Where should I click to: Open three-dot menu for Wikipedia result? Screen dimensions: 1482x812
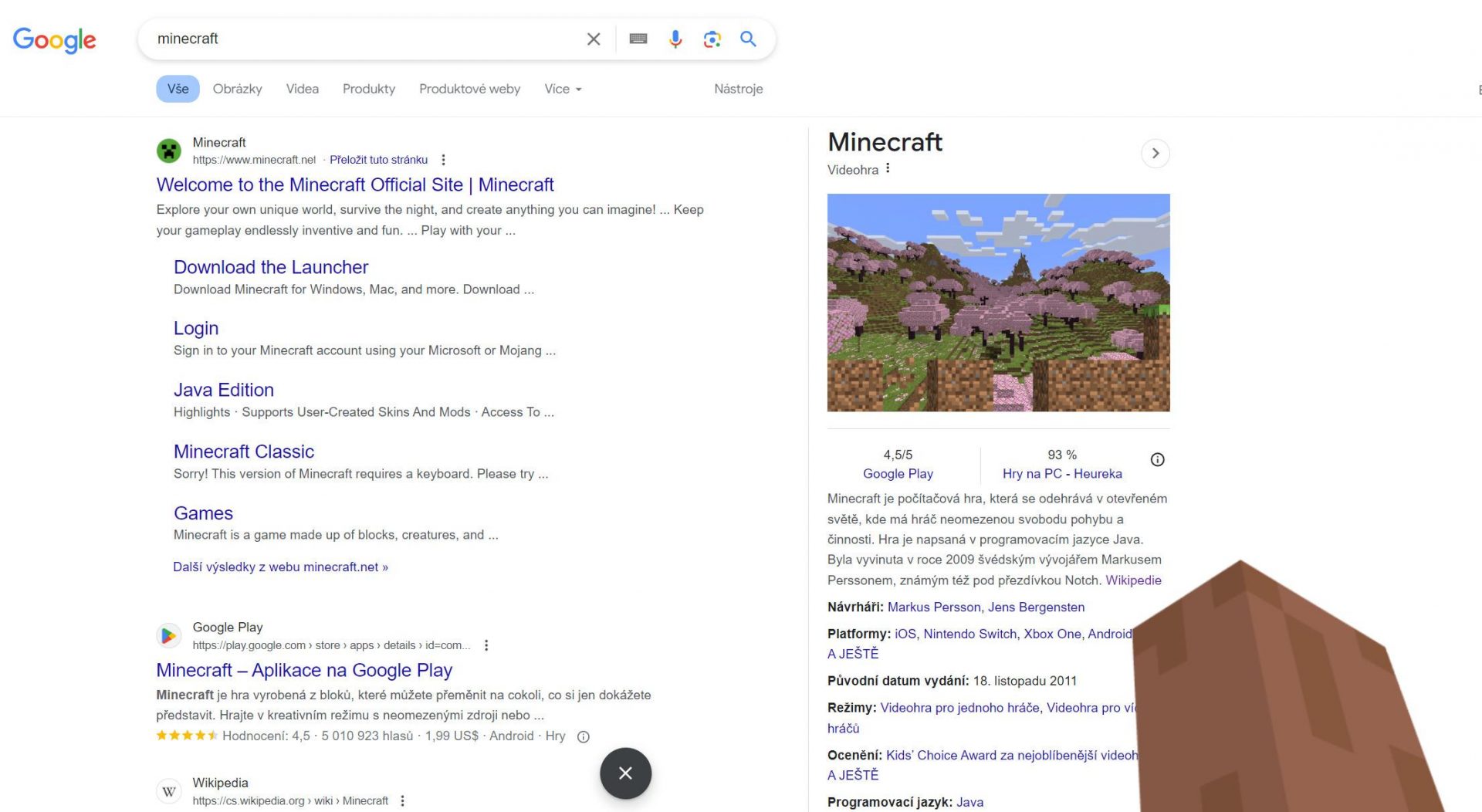[x=402, y=801]
